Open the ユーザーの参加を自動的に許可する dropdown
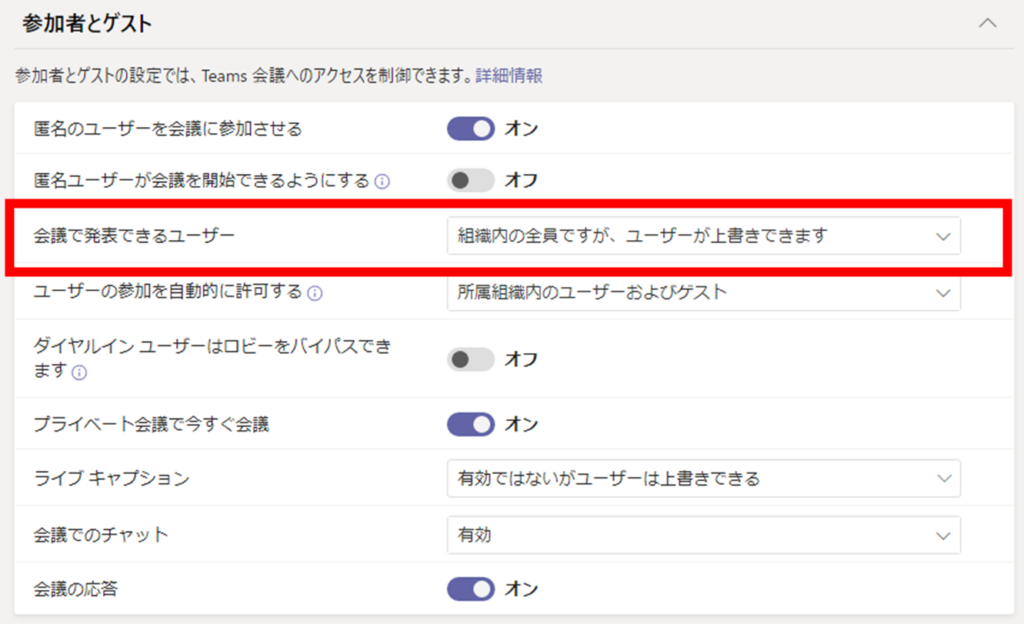This screenshot has width=1024, height=624. pyautogui.click(x=703, y=293)
